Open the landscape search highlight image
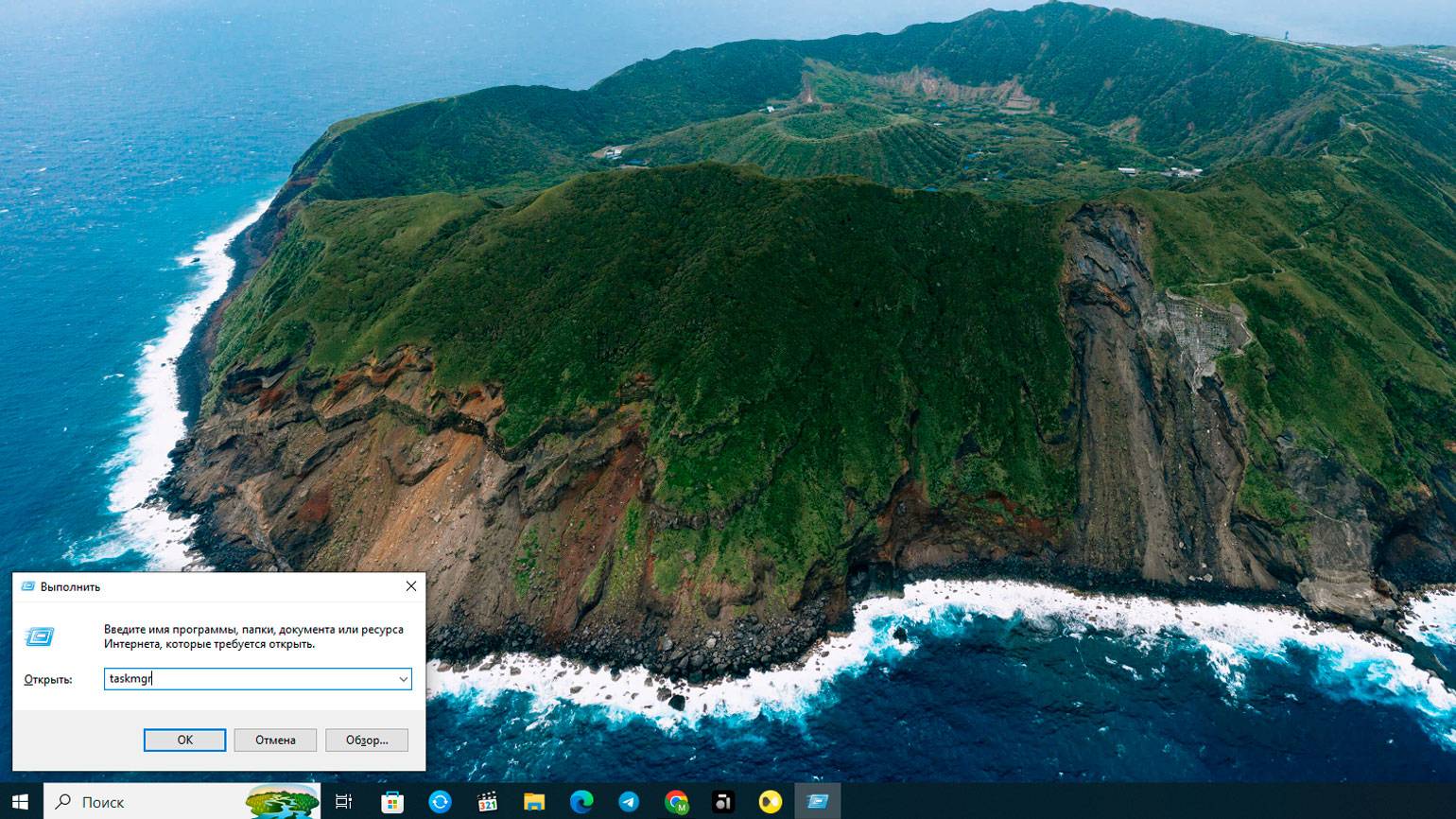 (282, 802)
